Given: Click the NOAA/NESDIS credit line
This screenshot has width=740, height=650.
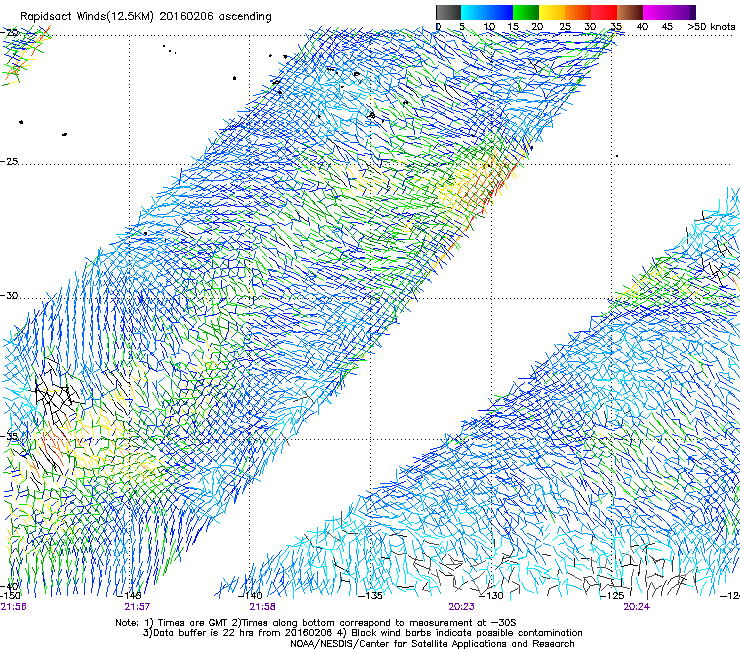Looking at the screenshot, I should pyautogui.click(x=432, y=644).
